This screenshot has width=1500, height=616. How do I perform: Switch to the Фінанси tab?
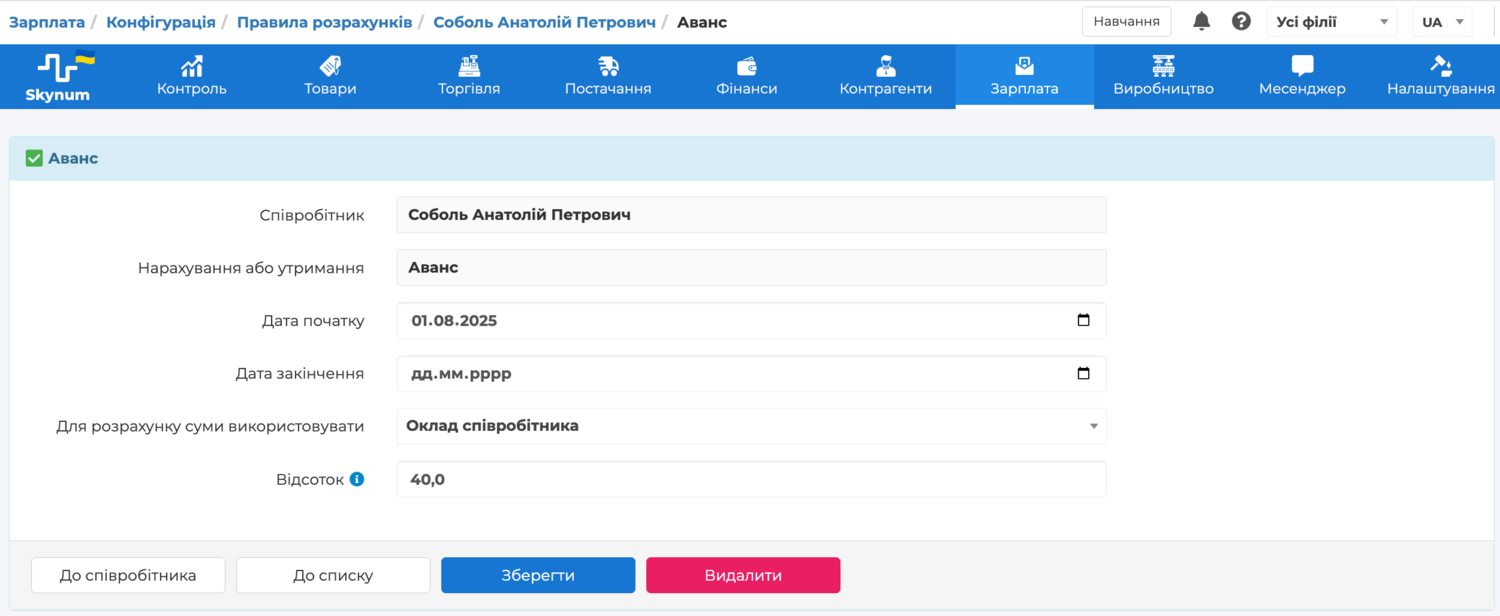747,77
